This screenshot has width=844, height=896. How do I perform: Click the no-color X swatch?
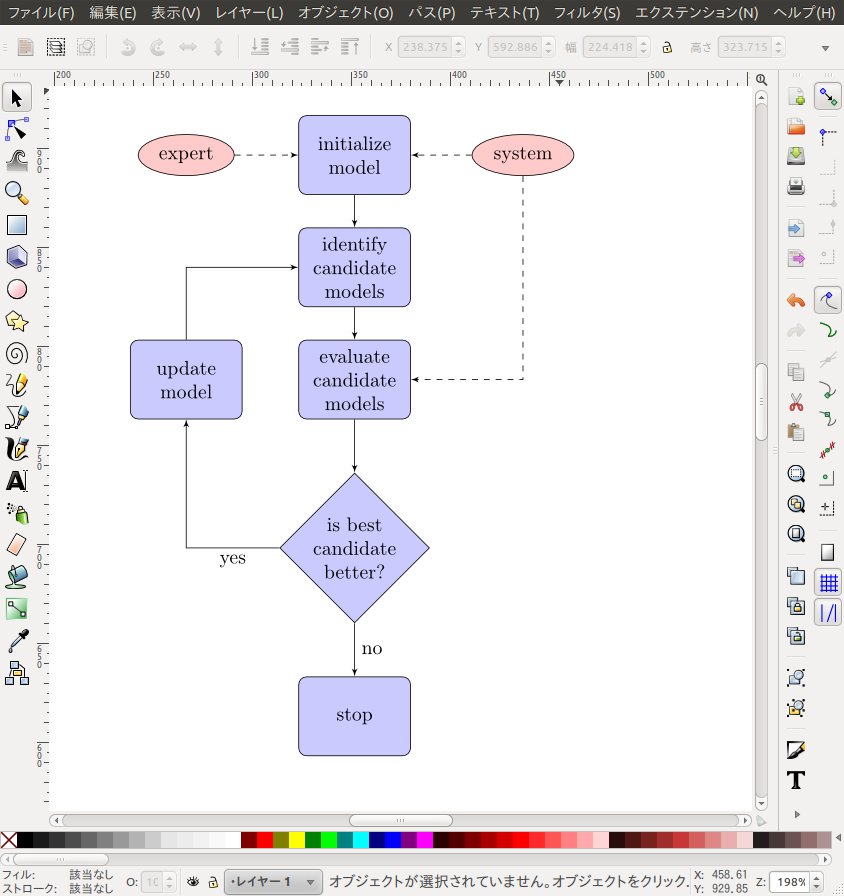click(9, 839)
